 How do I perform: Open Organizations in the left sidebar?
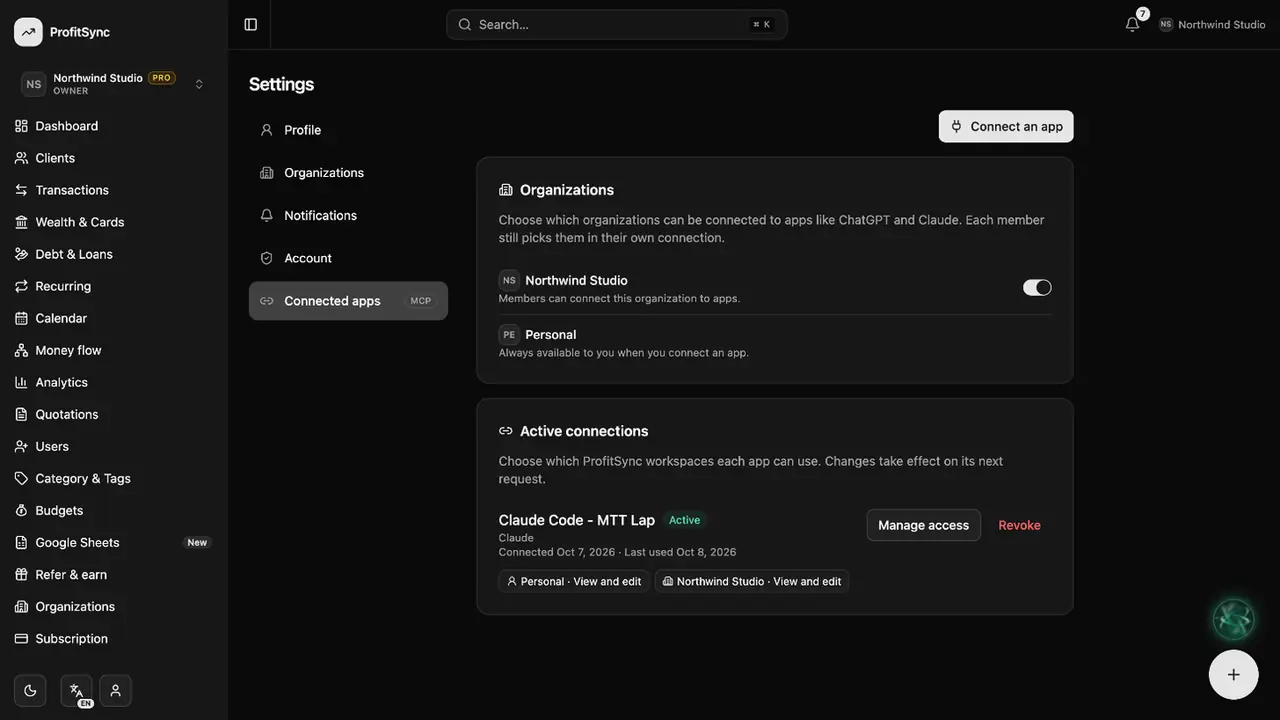pyautogui.click(x=114, y=606)
